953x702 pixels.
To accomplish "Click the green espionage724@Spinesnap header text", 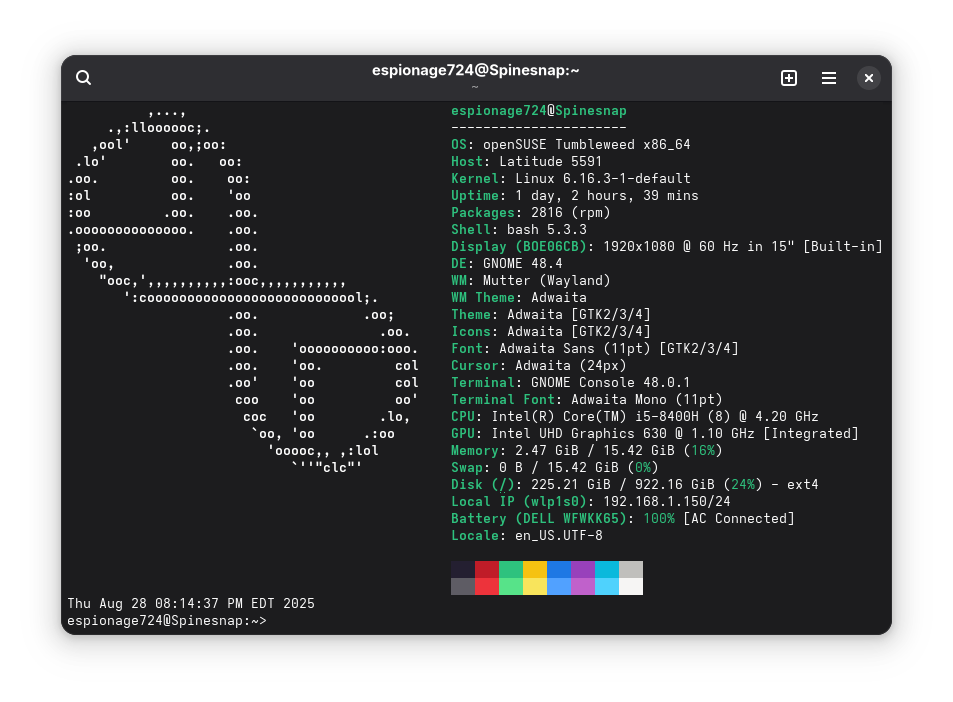I will (538, 111).
